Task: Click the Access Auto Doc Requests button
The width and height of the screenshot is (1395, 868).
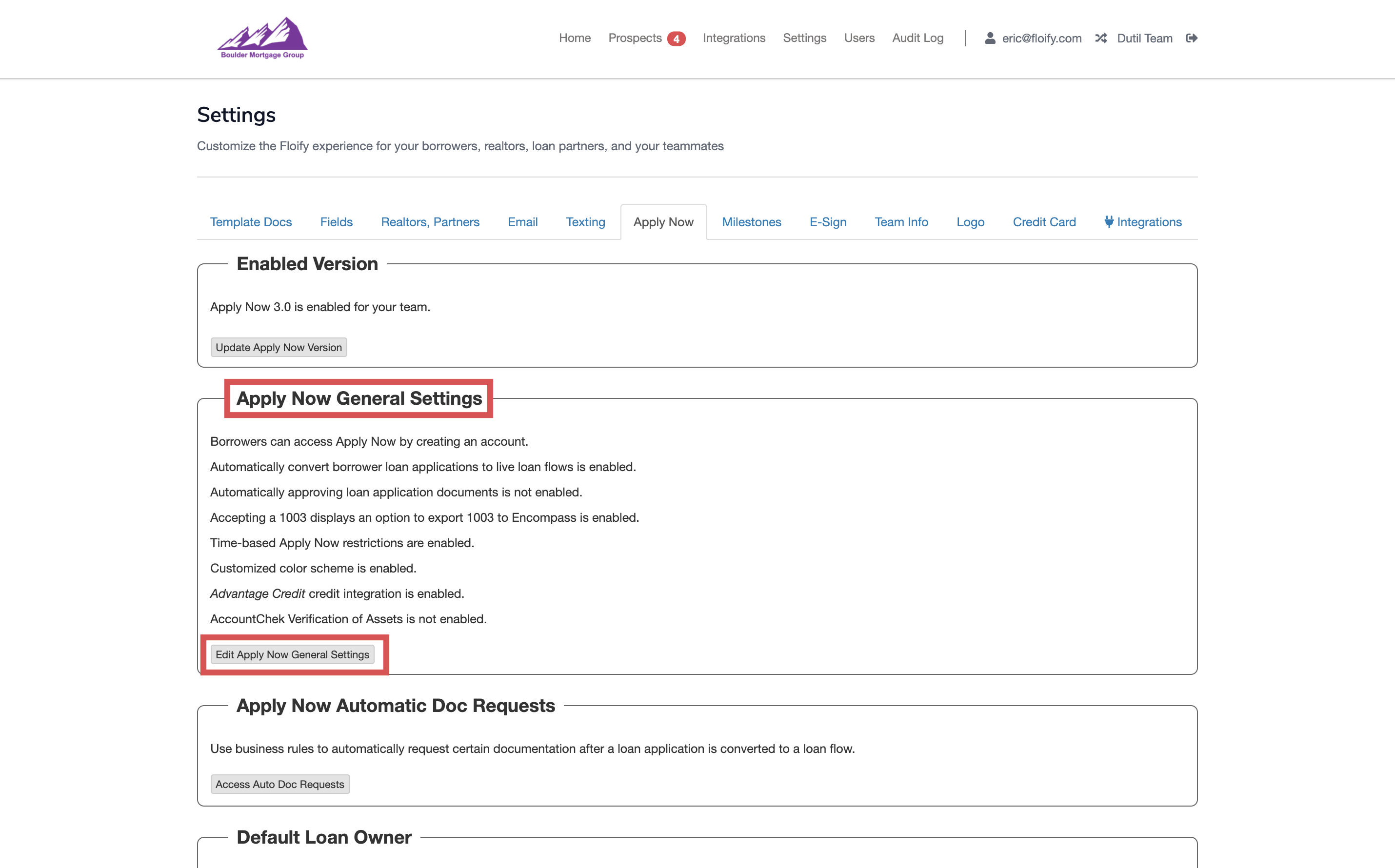Action: point(279,784)
